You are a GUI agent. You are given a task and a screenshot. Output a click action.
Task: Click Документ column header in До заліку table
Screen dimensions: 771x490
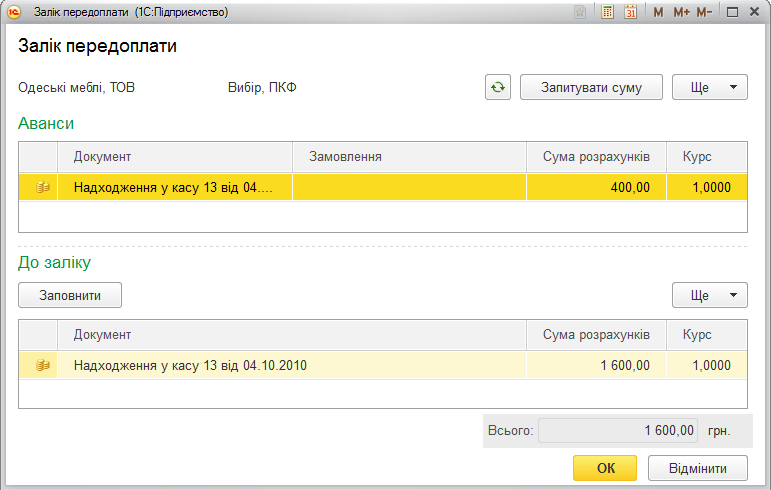click(292, 335)
